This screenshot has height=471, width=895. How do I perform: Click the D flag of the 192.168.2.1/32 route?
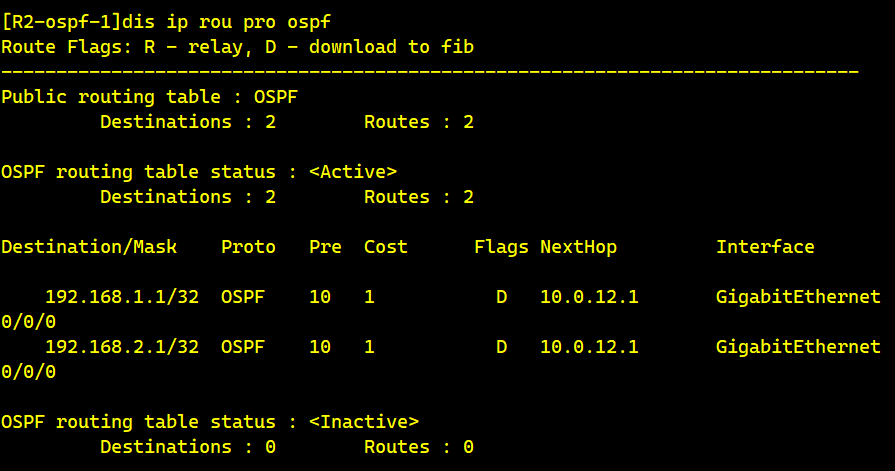(501, 347)
